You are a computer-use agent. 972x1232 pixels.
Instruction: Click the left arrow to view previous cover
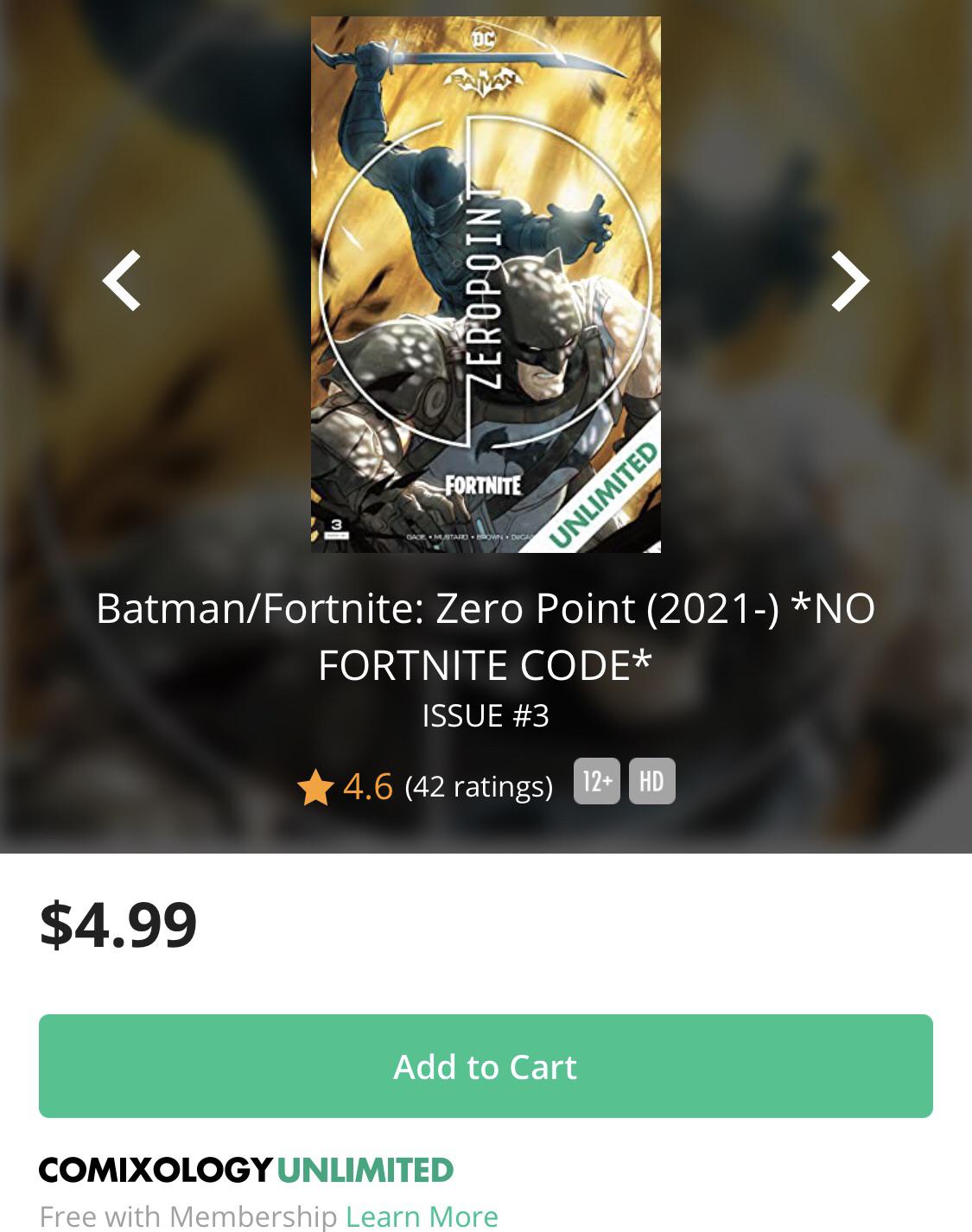point(123,280)
